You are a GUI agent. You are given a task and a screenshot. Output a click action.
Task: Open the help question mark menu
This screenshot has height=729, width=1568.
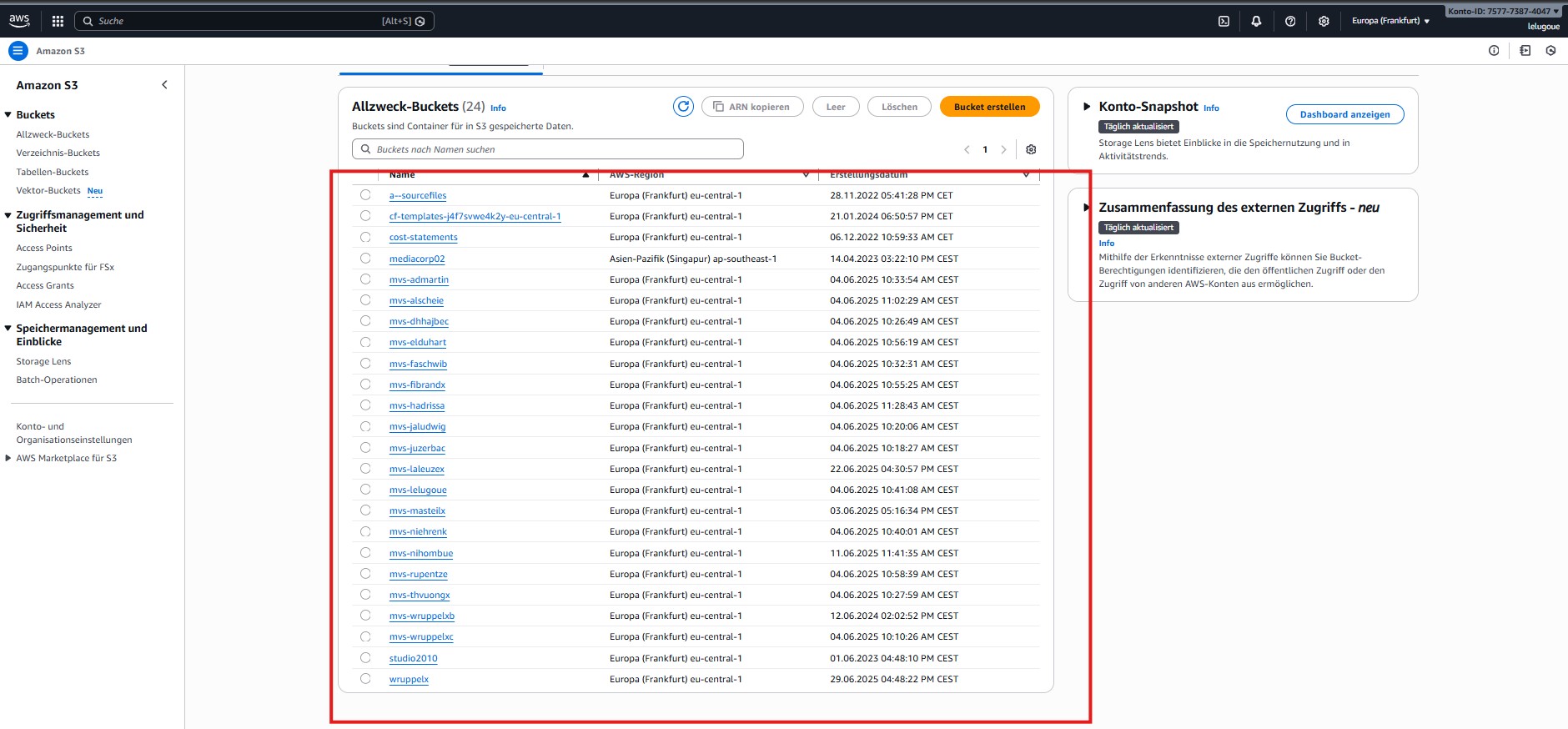1290,21
